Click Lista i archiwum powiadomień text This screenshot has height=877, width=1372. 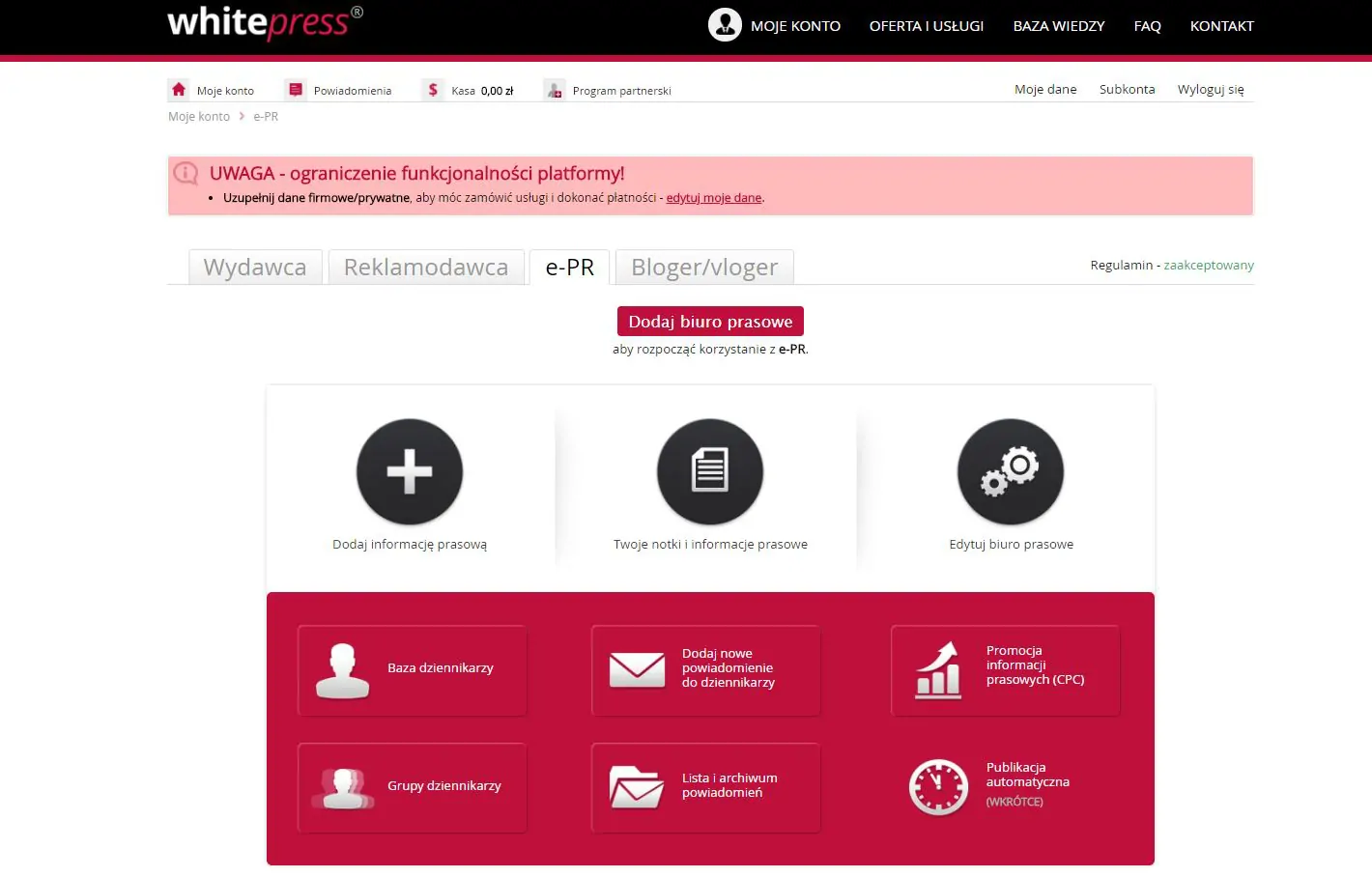tap(729, 785)
